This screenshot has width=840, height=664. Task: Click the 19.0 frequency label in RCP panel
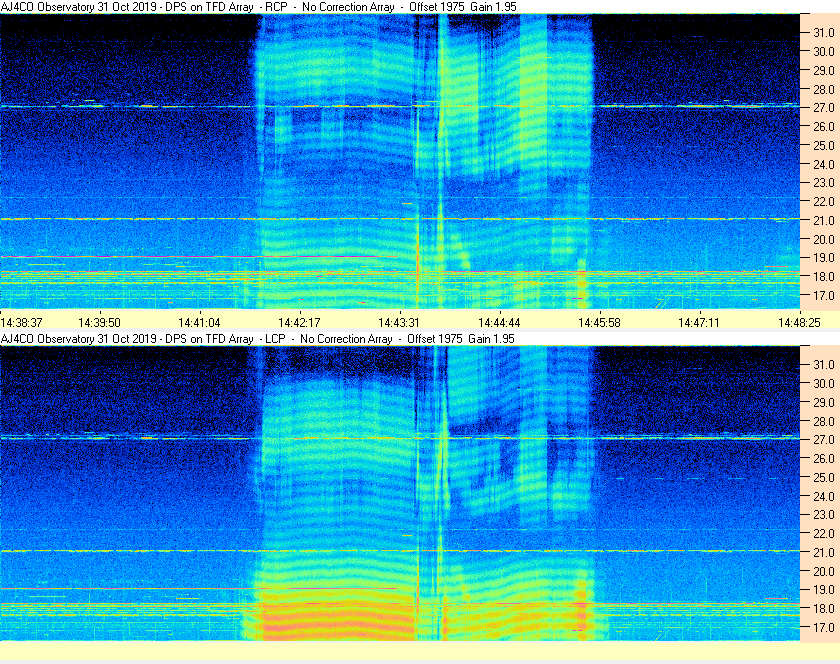824,258
